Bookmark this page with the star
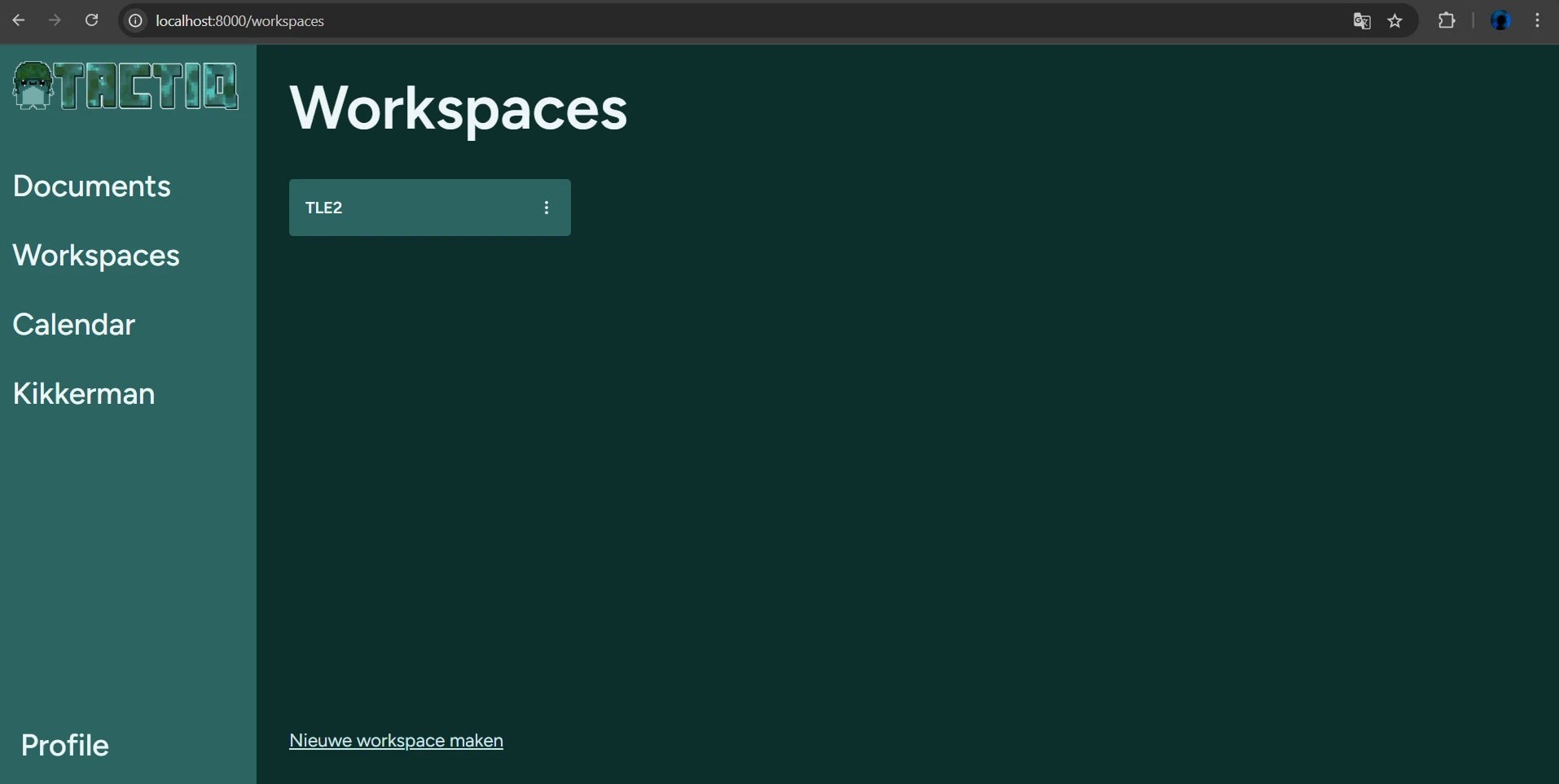 click(x=1396, y=21)
